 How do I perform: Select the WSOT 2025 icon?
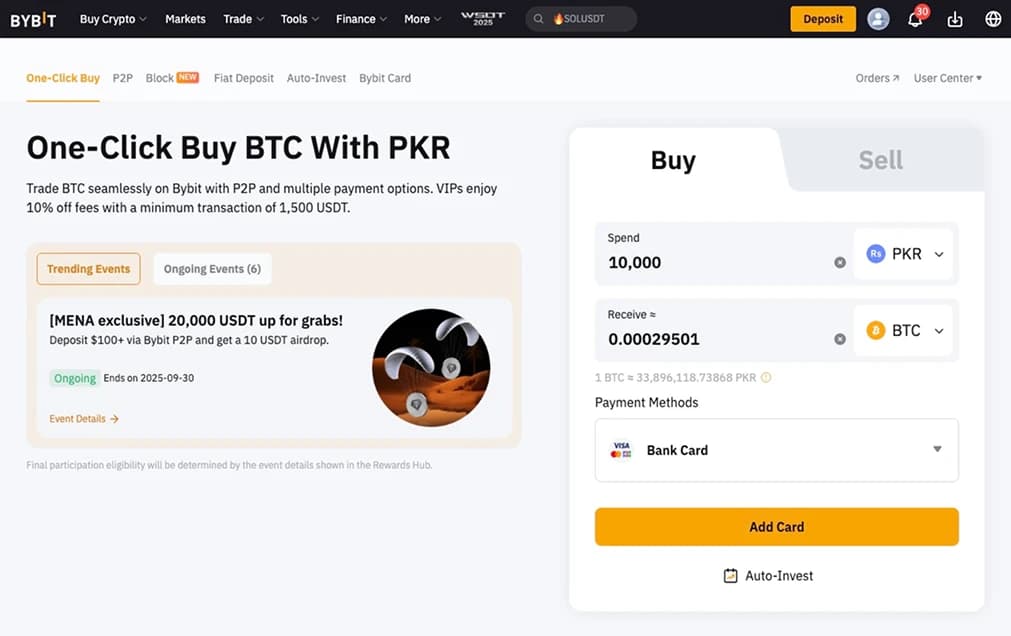tap(482, 18)
